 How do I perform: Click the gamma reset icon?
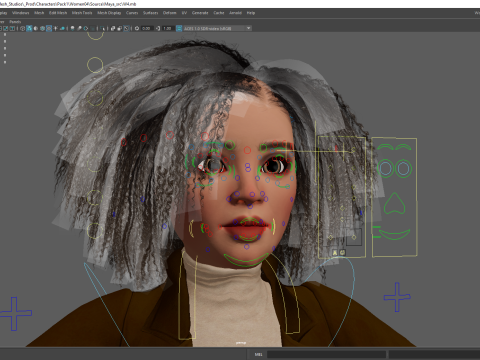coord(158,28)
